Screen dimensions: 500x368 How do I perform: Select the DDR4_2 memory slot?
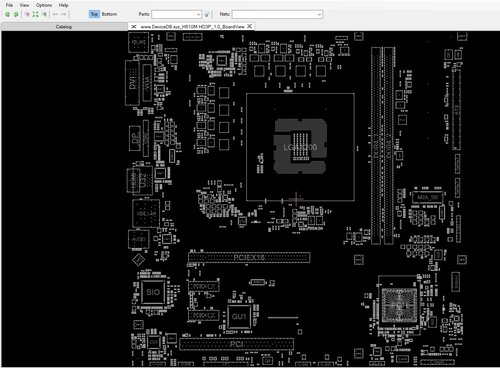point(389,146)
